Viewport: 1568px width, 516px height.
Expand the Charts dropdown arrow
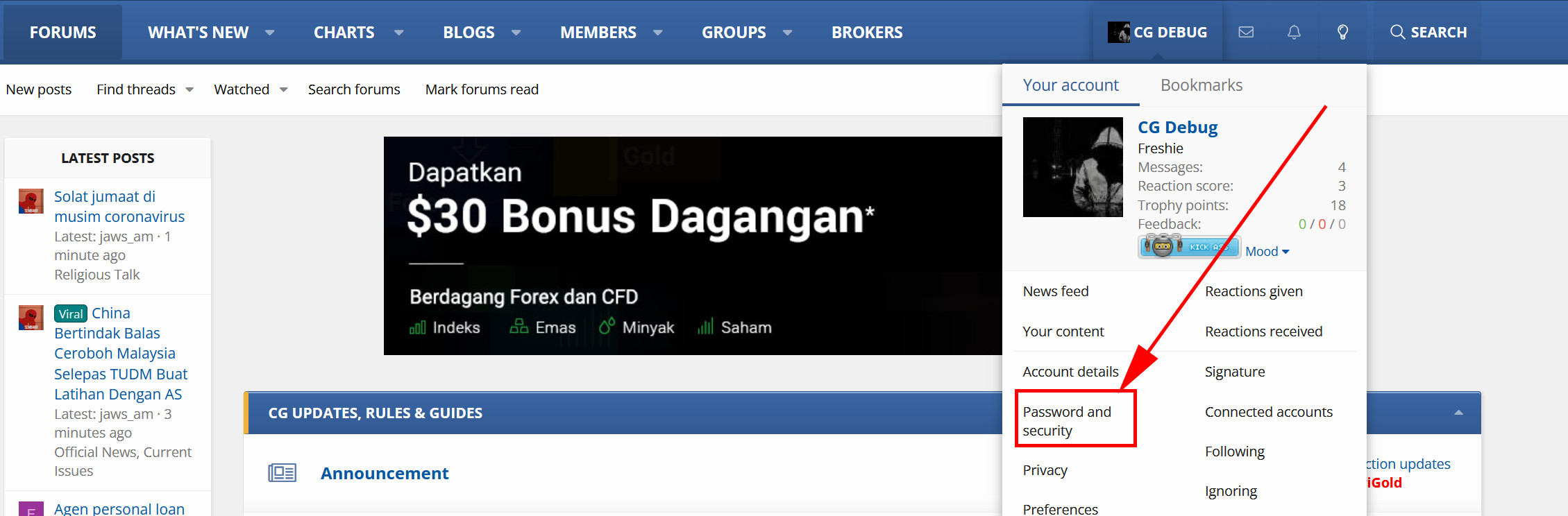[399, 33]
